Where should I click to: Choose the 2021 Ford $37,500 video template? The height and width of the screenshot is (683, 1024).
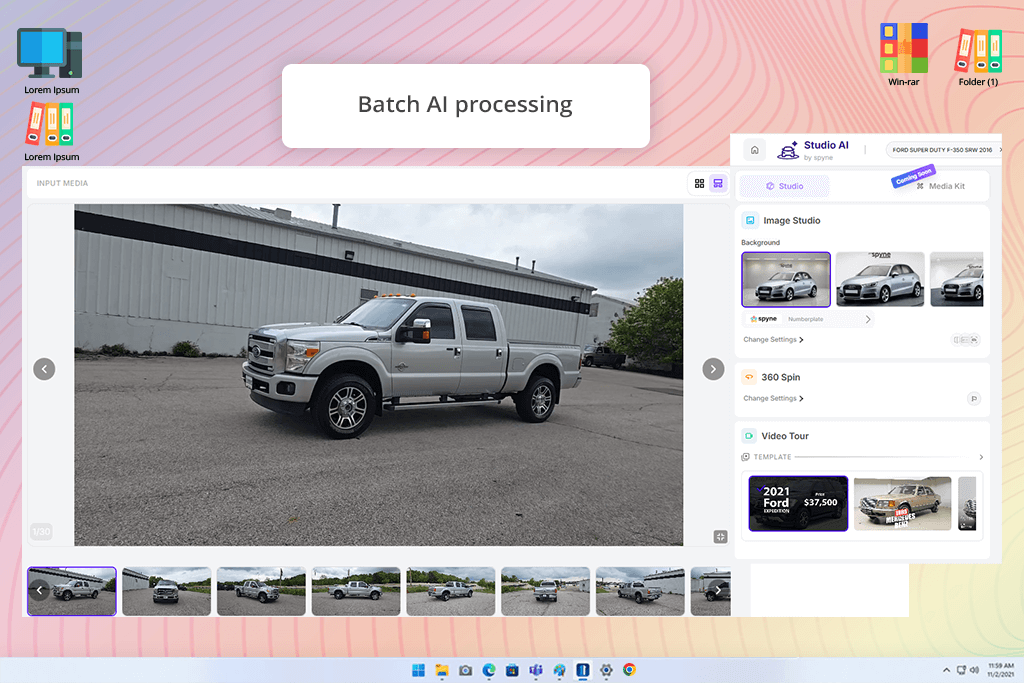798,503
